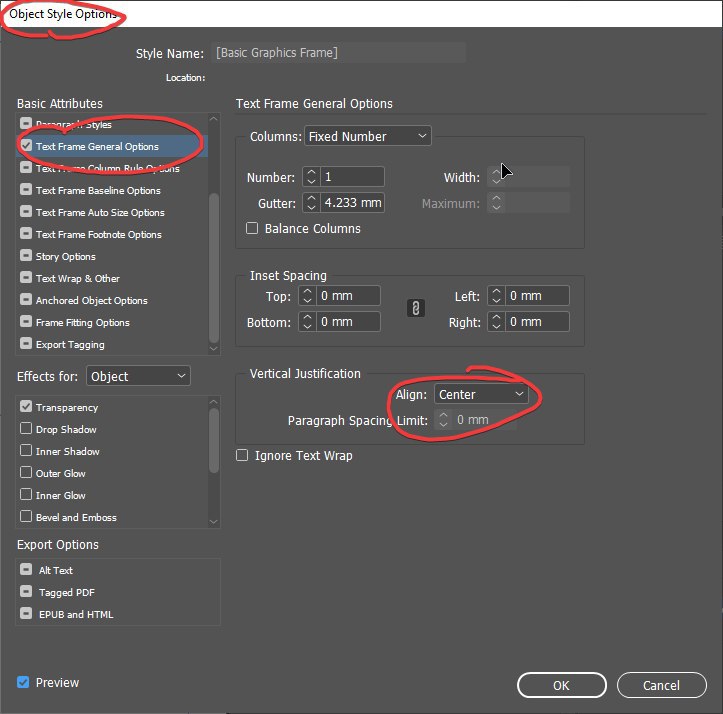This screenshot has height=714, width=723.
Task: Click the inset Left 0 mm field
Action: click(537, 296)
